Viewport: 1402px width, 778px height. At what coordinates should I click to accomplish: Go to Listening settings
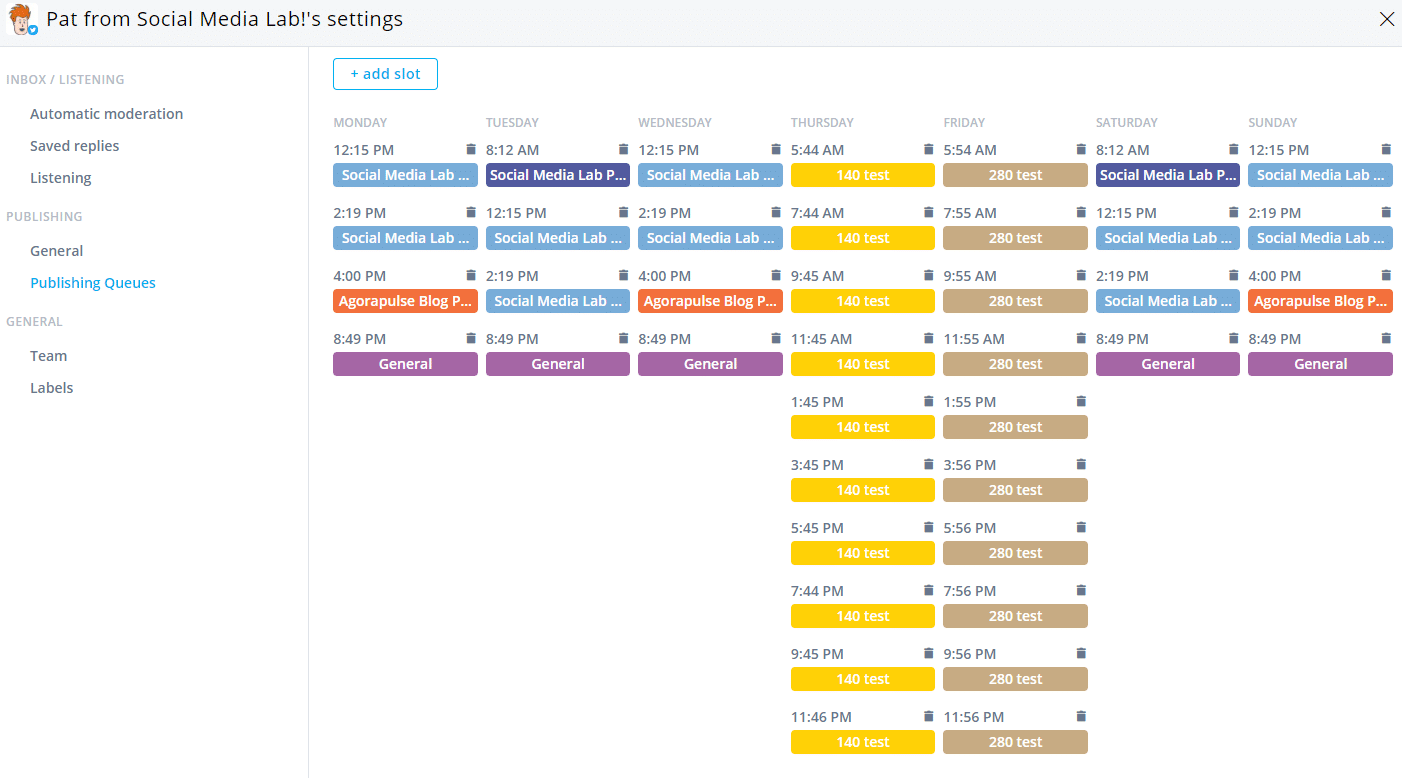(x=61, y=178)
